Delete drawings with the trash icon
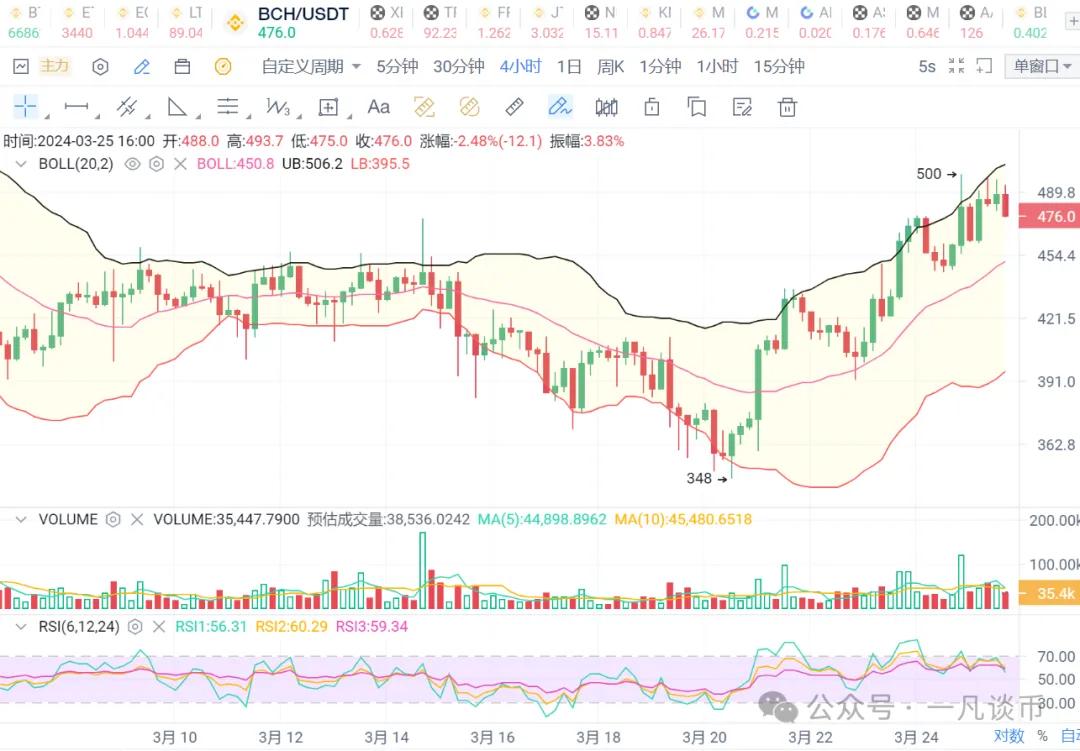The image size is (1080, 751). (787, 107)
